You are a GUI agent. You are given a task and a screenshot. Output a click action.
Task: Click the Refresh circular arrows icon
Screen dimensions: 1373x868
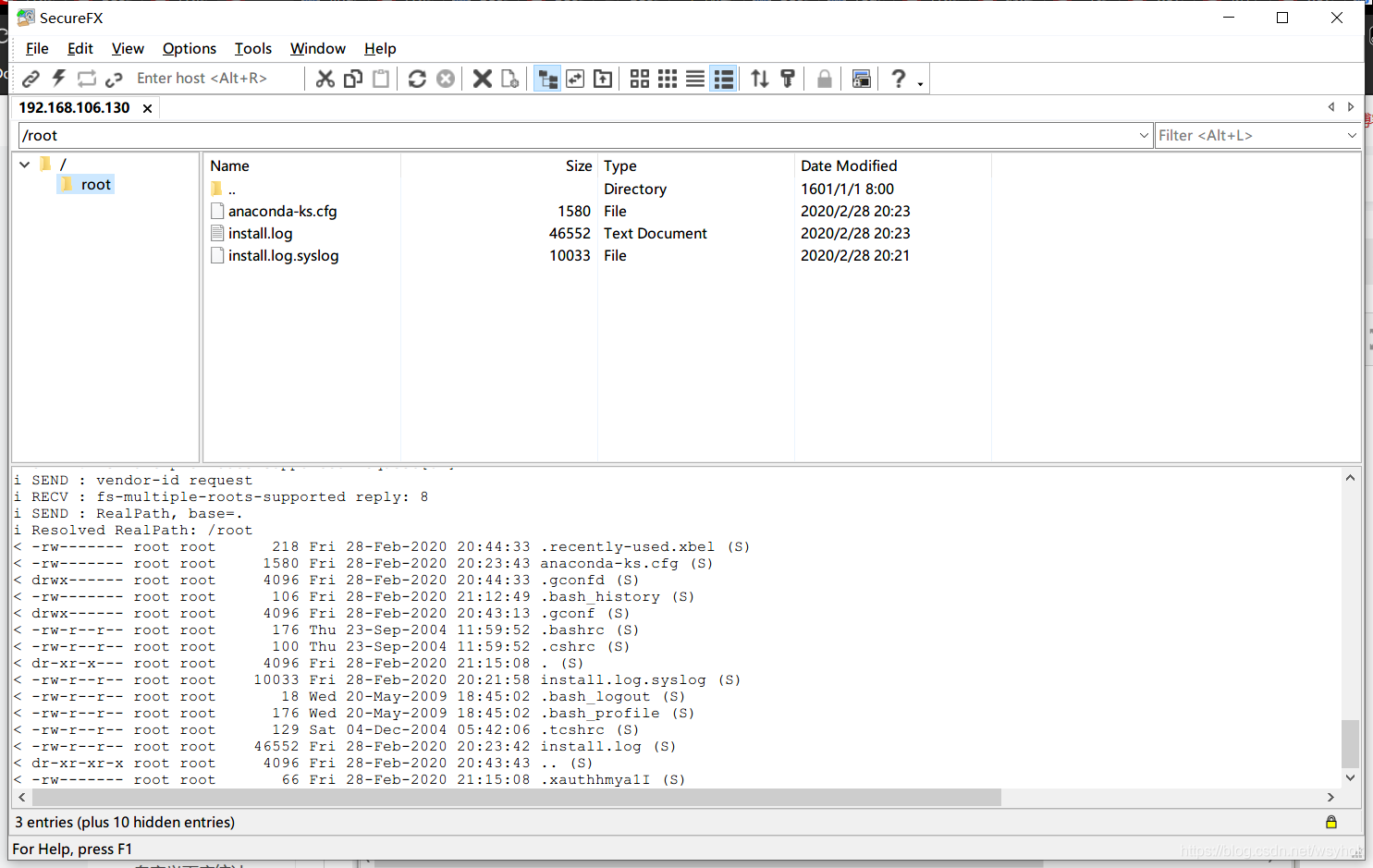click(417, 79)
